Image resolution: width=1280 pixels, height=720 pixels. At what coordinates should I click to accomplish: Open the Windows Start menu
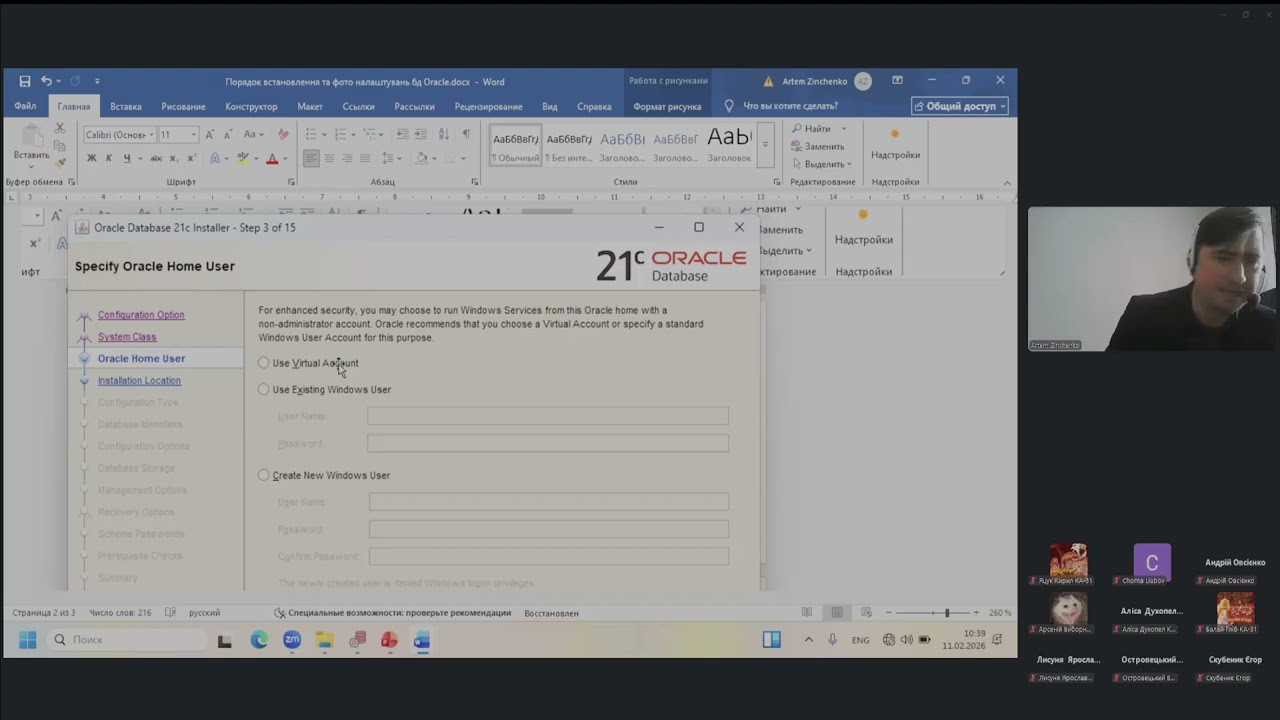pos(27,640)
